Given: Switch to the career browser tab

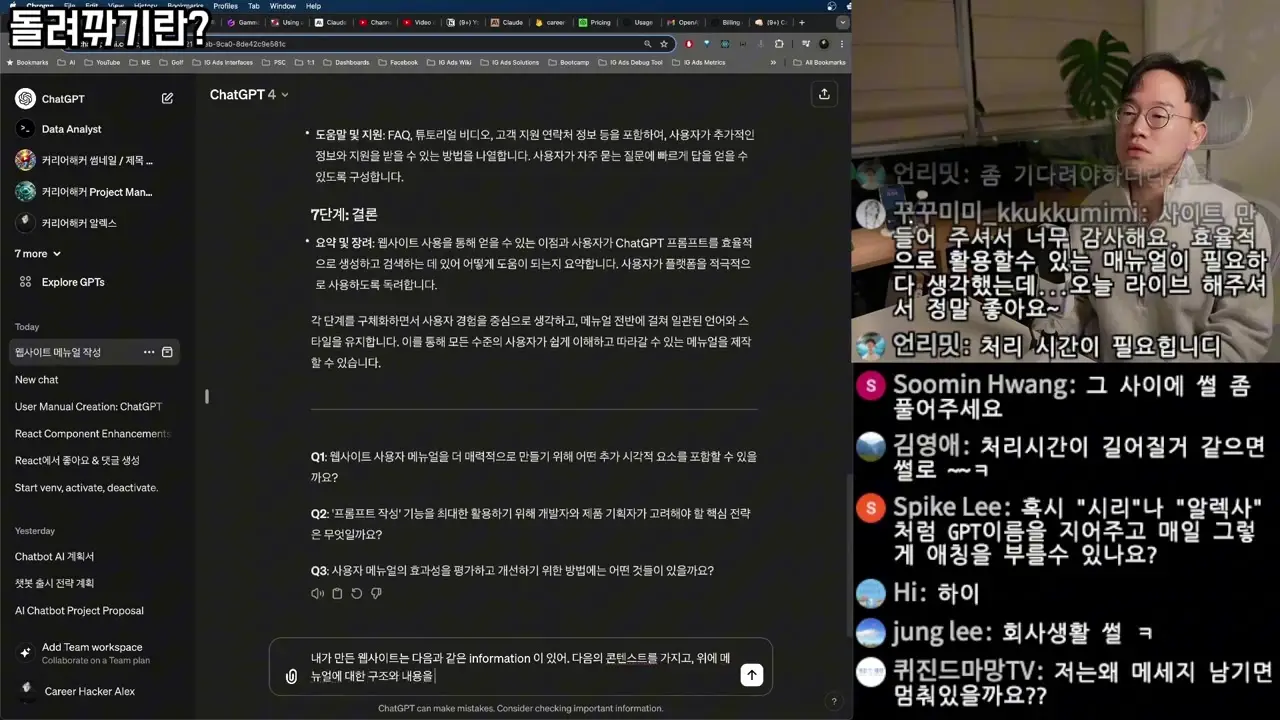Looking at the screenshot, I should 551,22.
